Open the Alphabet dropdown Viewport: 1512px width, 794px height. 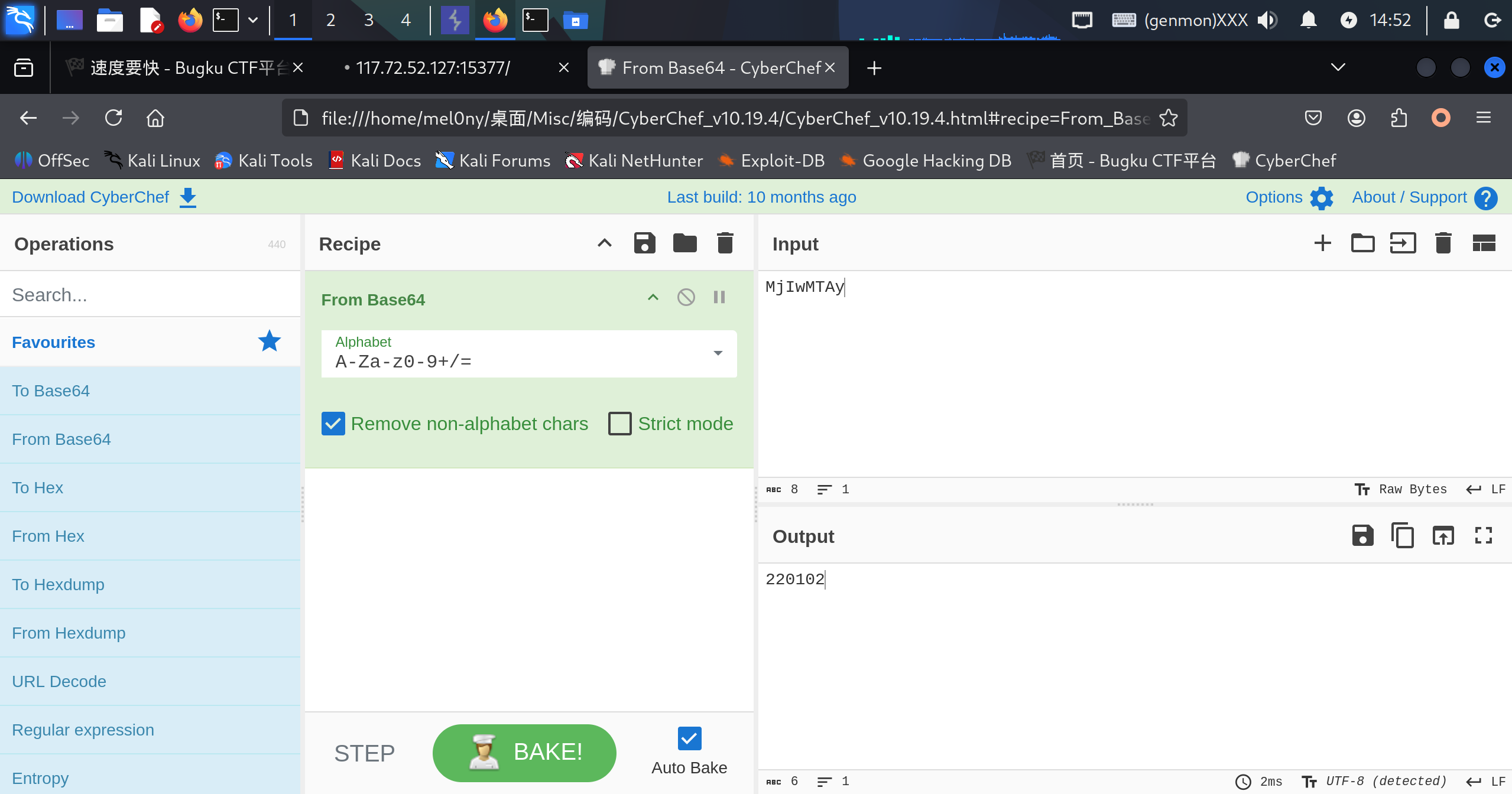pyautogui.click(x=718, y=353)
